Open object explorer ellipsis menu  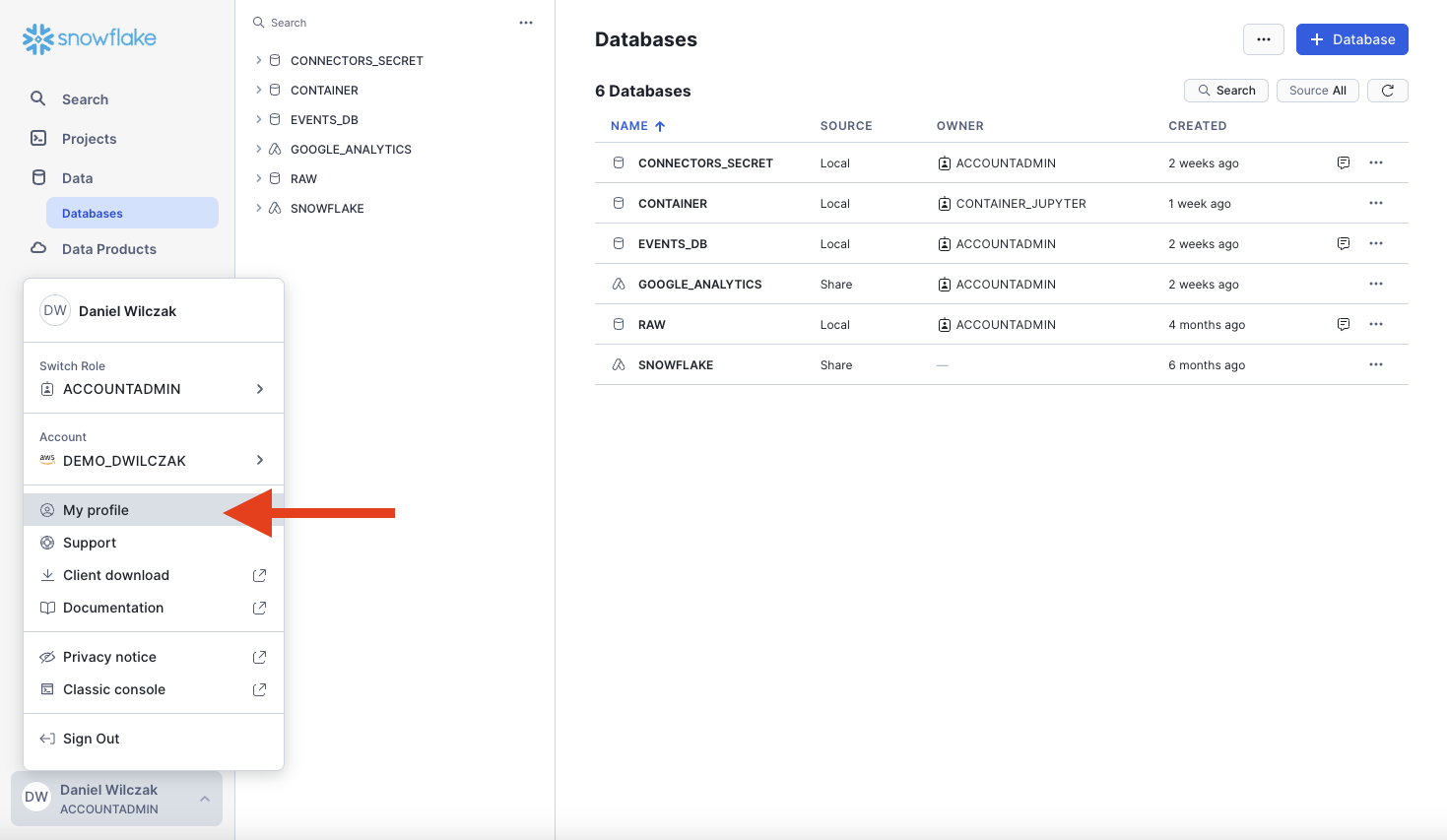tap(526, 23)
